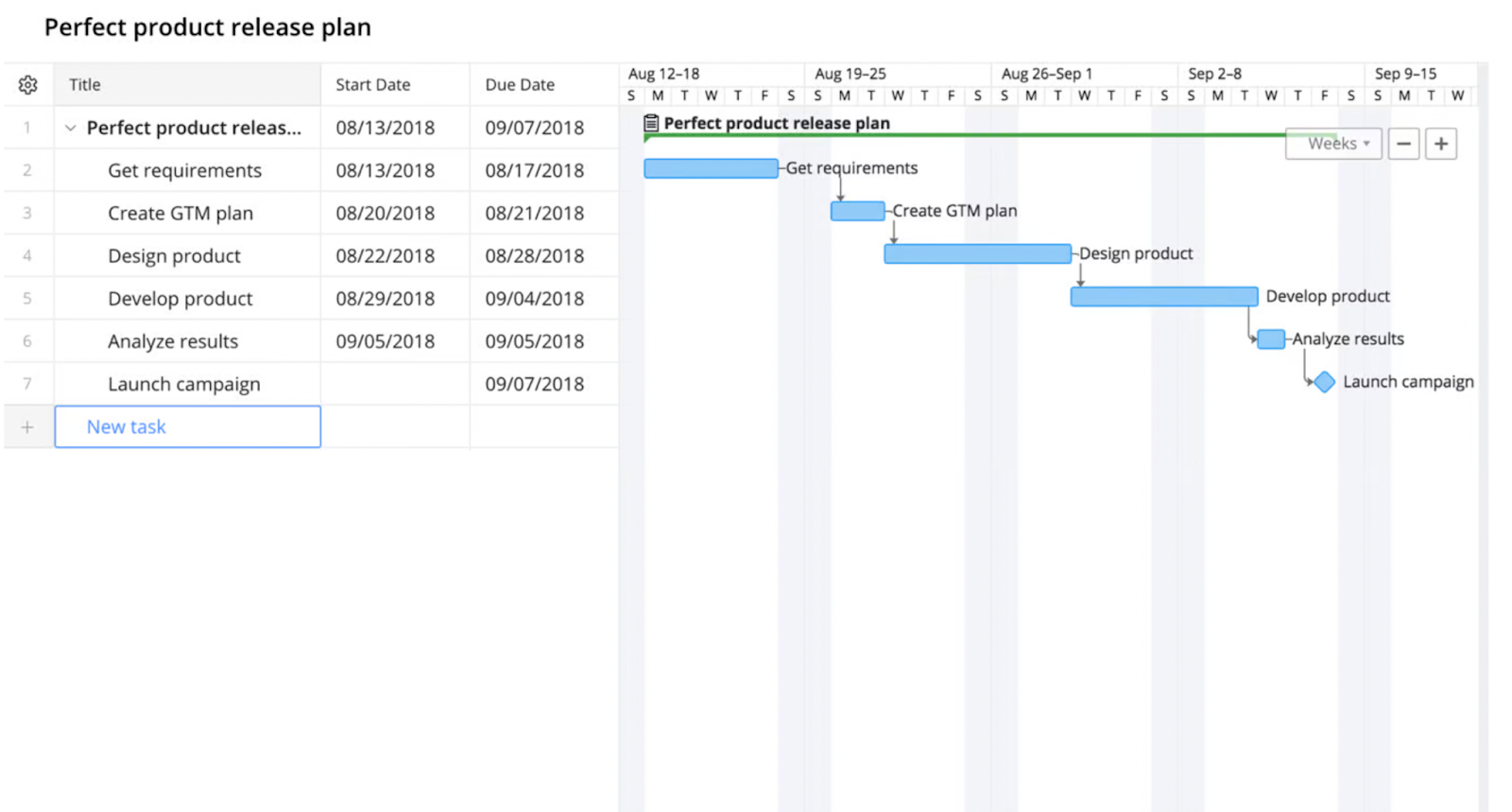The image size is (1512, 812).
Task: Click the bold project name label in chart
Action: pyautogui.click(x=777, y=123)
